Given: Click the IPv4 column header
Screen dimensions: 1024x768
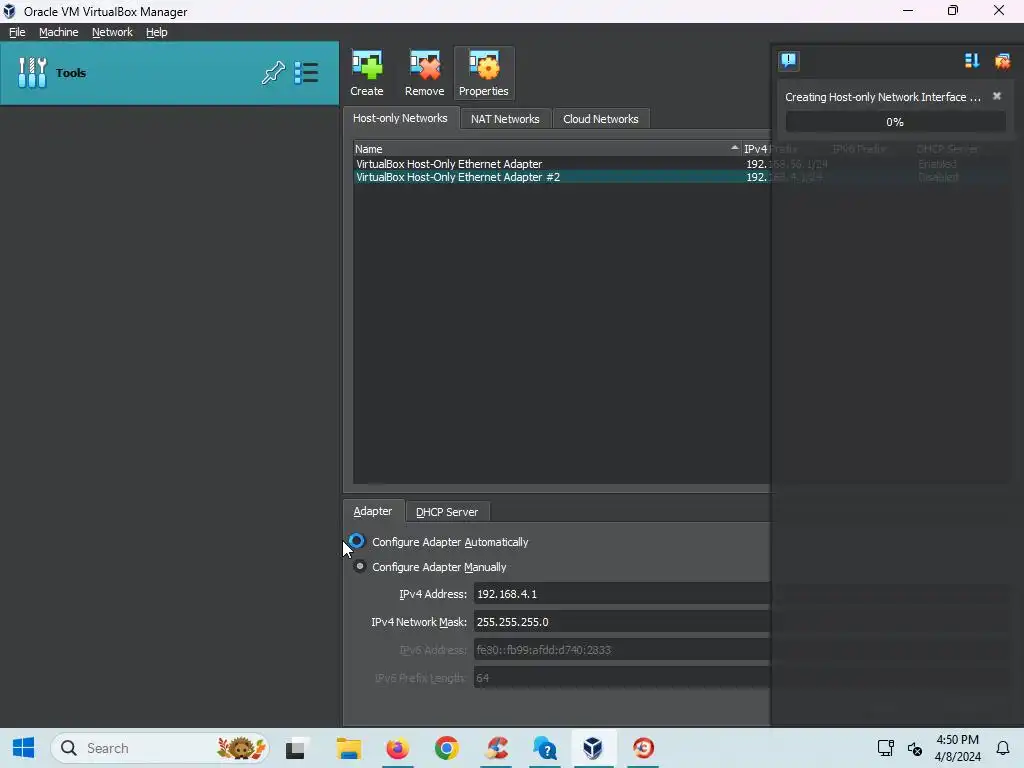Looking at the screenshot, I should tap(756, 149).
